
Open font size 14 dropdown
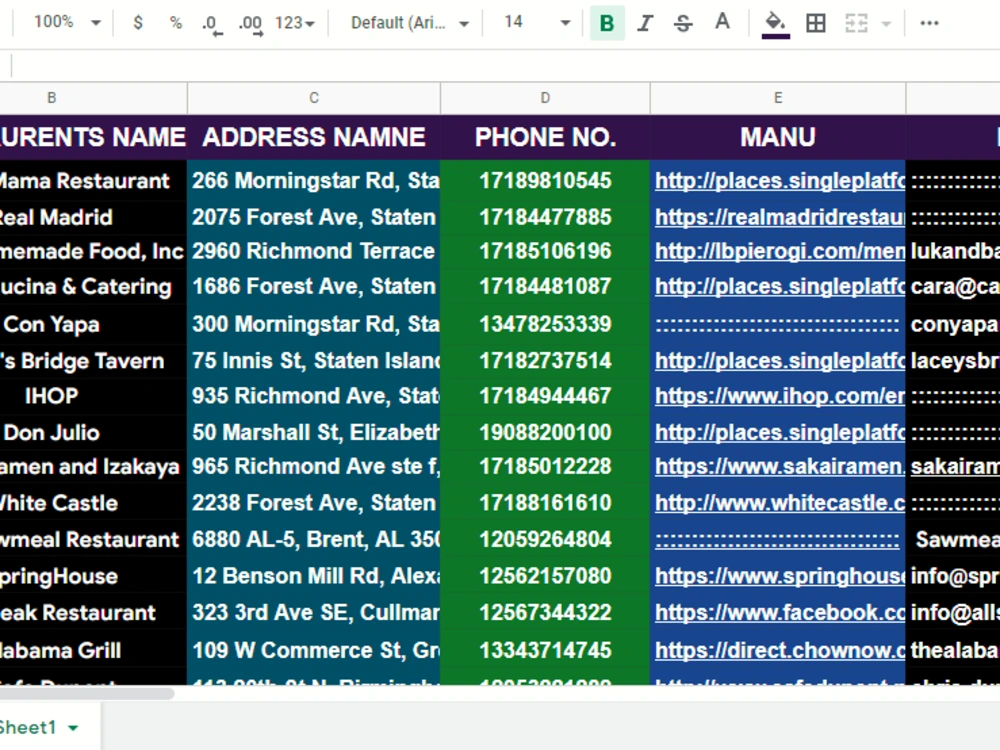click(536, 23)
